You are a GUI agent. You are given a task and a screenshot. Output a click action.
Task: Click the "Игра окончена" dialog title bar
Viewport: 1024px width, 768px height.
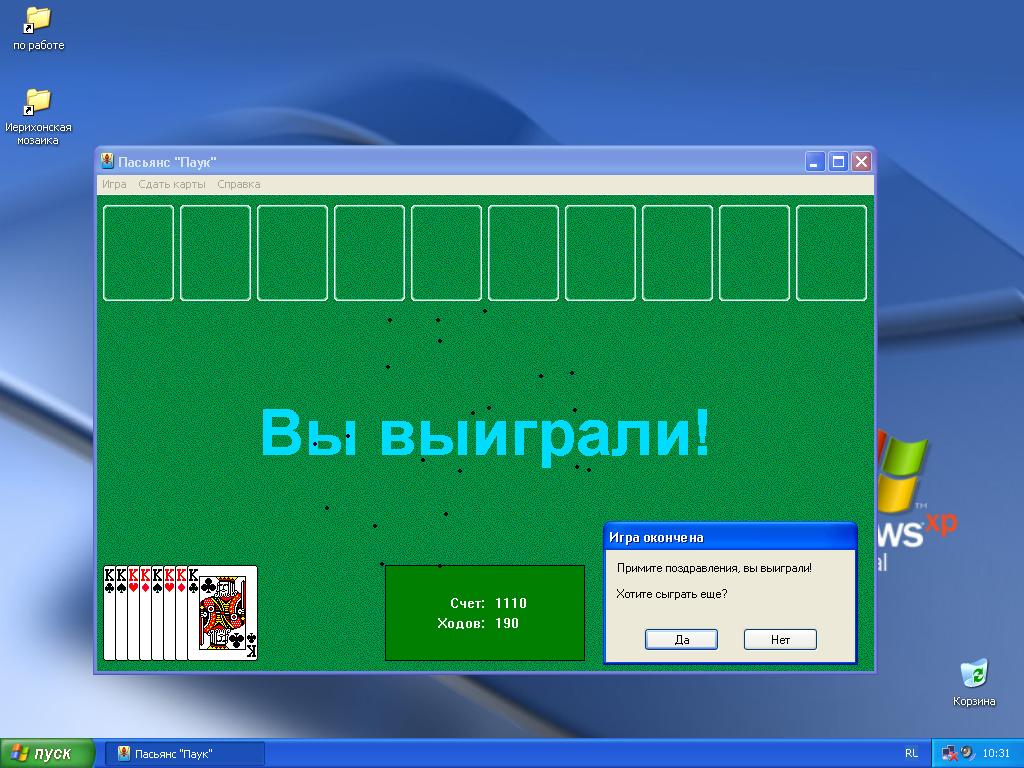point(730,537)
